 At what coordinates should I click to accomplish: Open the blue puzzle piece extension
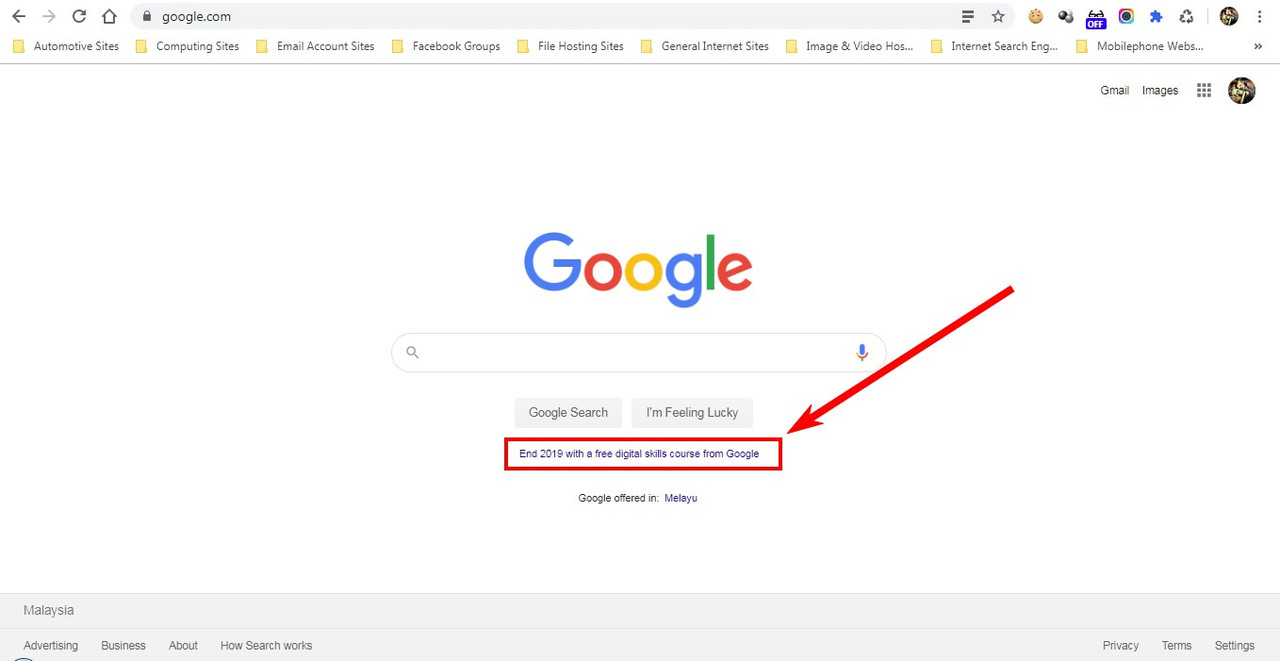[1156, 16]
